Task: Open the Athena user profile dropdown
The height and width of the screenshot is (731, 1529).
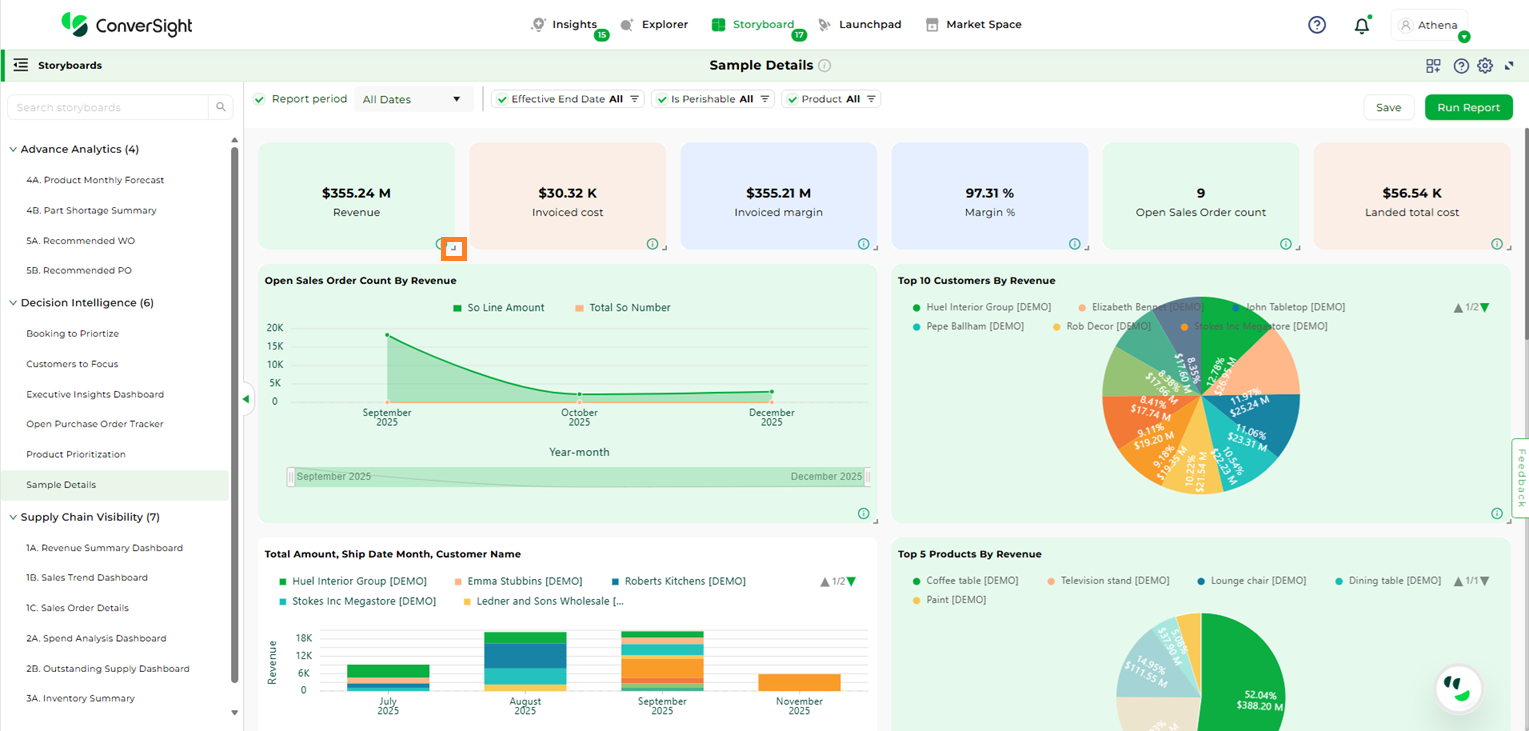Action: click(1429, 25)
